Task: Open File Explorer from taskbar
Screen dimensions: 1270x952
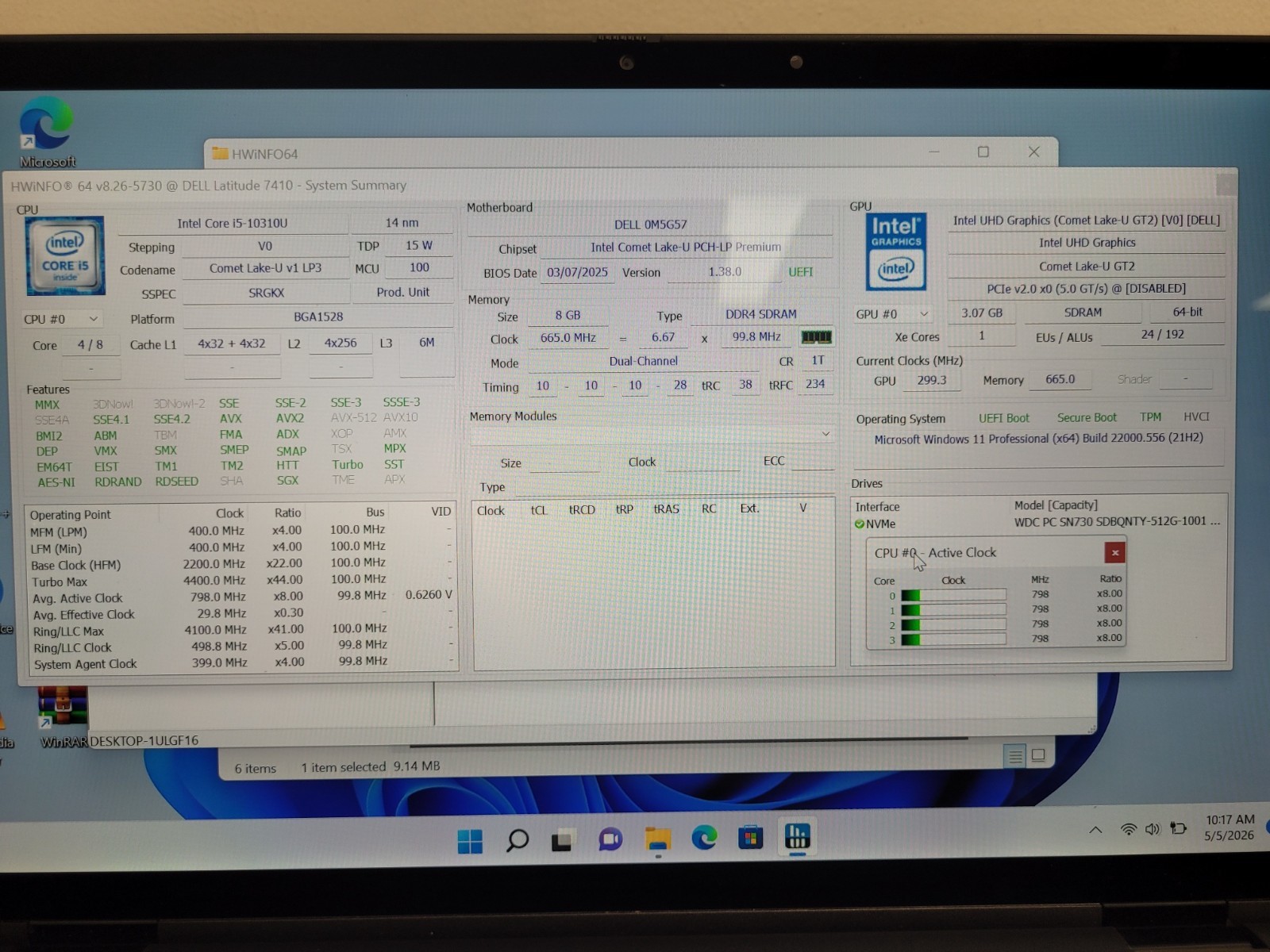Action: pyautogui.click(x=657, y=839)
